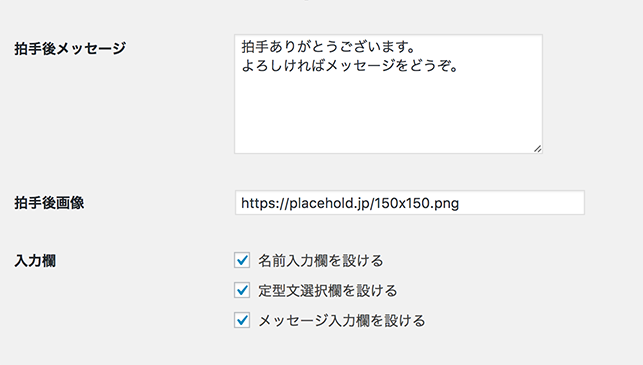Image resolution: width=643 pixels, height=365 pixels.
Task: Place cursor in 拍手ありがとうございます line
Action: click(x=328, y=46)
